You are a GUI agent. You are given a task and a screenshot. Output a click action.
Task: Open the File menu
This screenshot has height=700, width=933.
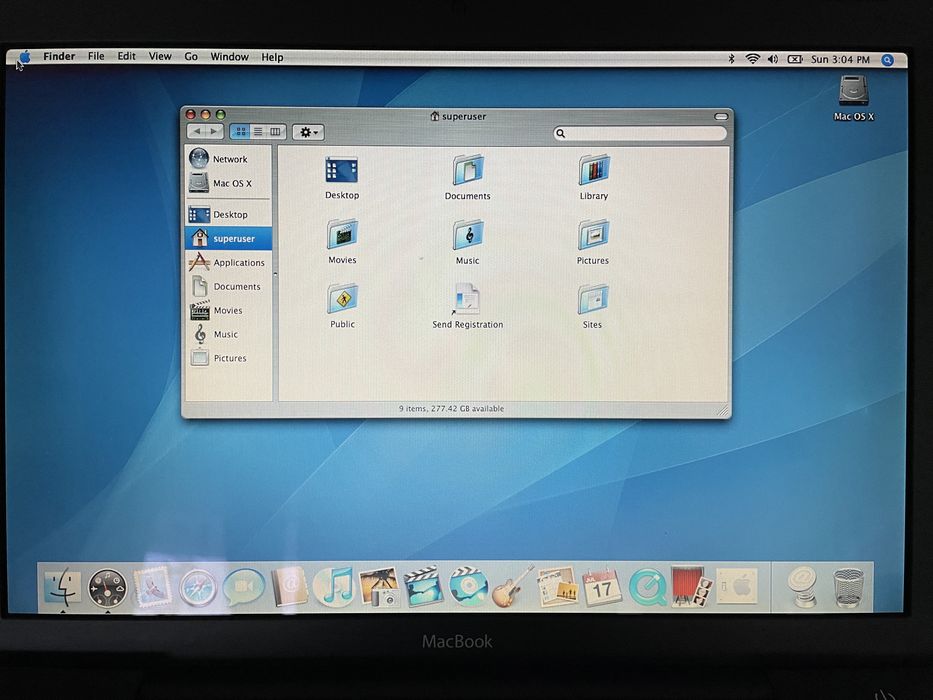point(96,57)
